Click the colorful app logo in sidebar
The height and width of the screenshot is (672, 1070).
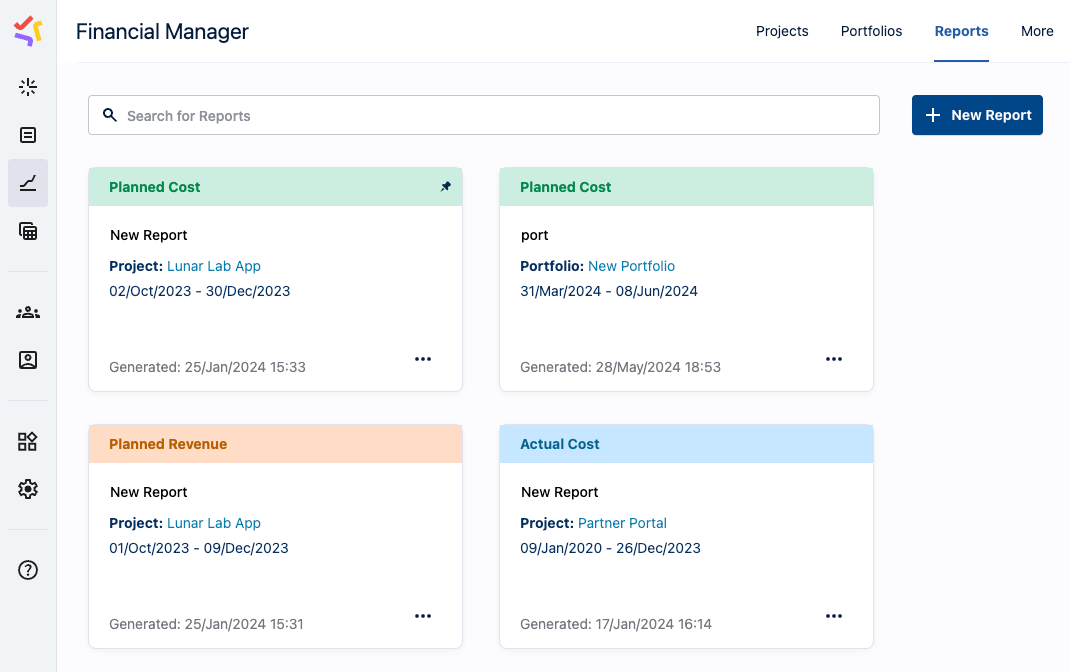[28, 31]
